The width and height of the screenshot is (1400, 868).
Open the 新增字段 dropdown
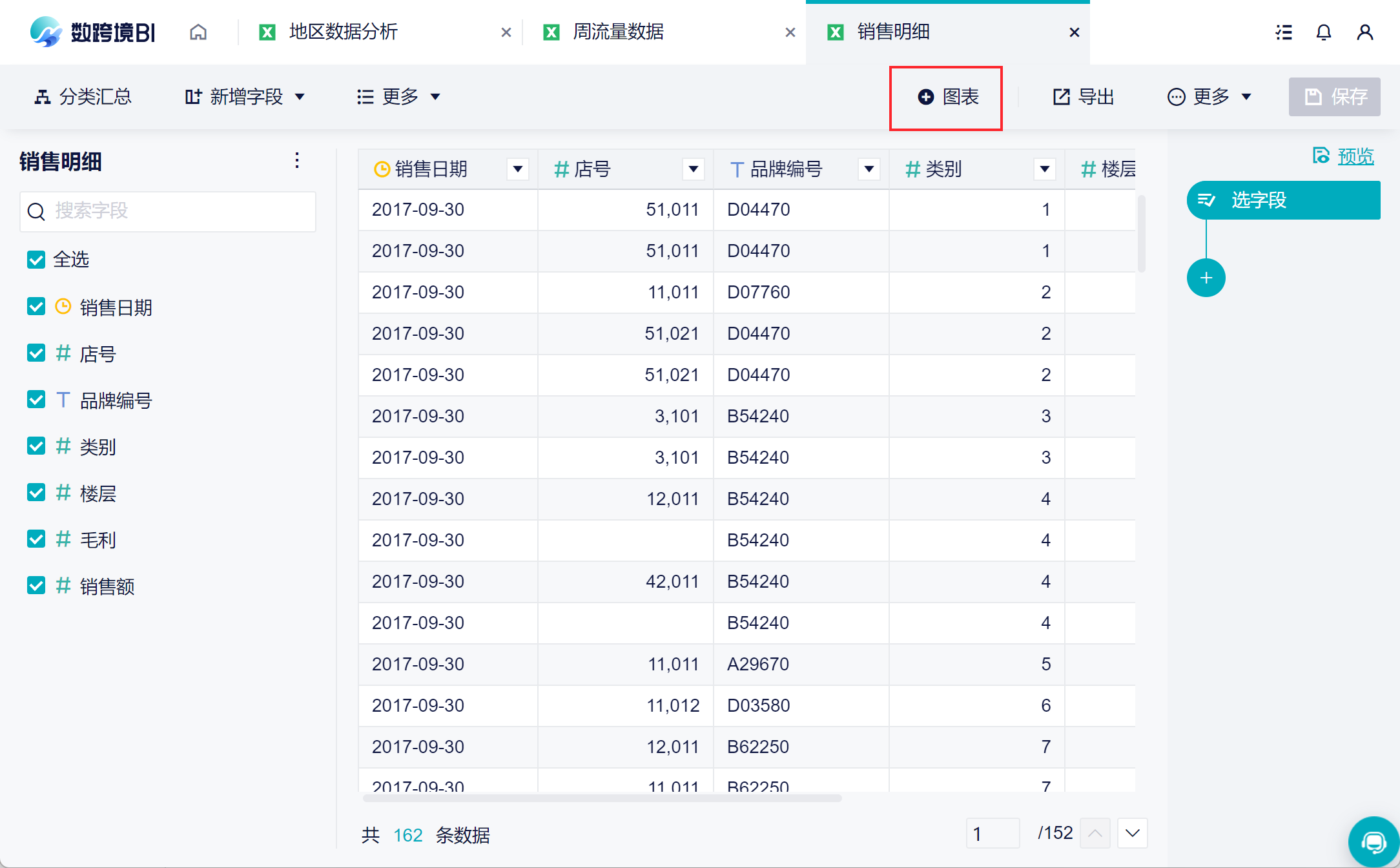(x=244, y=97)
